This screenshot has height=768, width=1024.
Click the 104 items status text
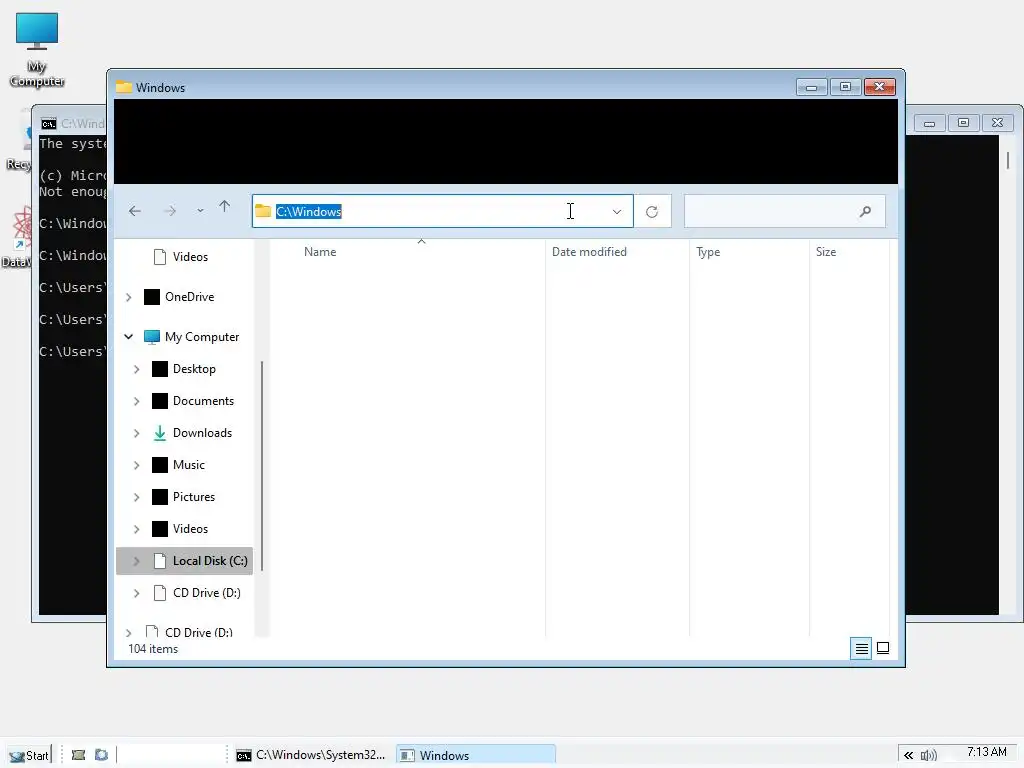(x=153, y=649)
